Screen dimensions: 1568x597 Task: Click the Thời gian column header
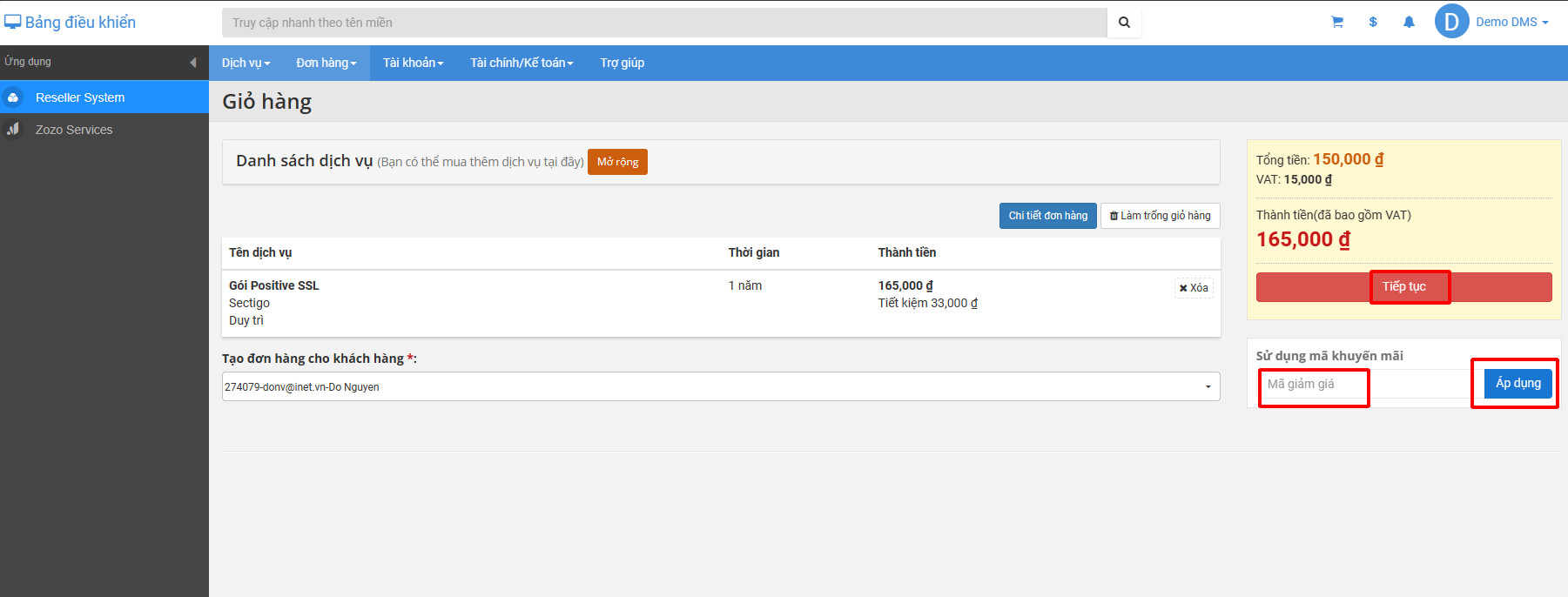[x=754, y=252]
